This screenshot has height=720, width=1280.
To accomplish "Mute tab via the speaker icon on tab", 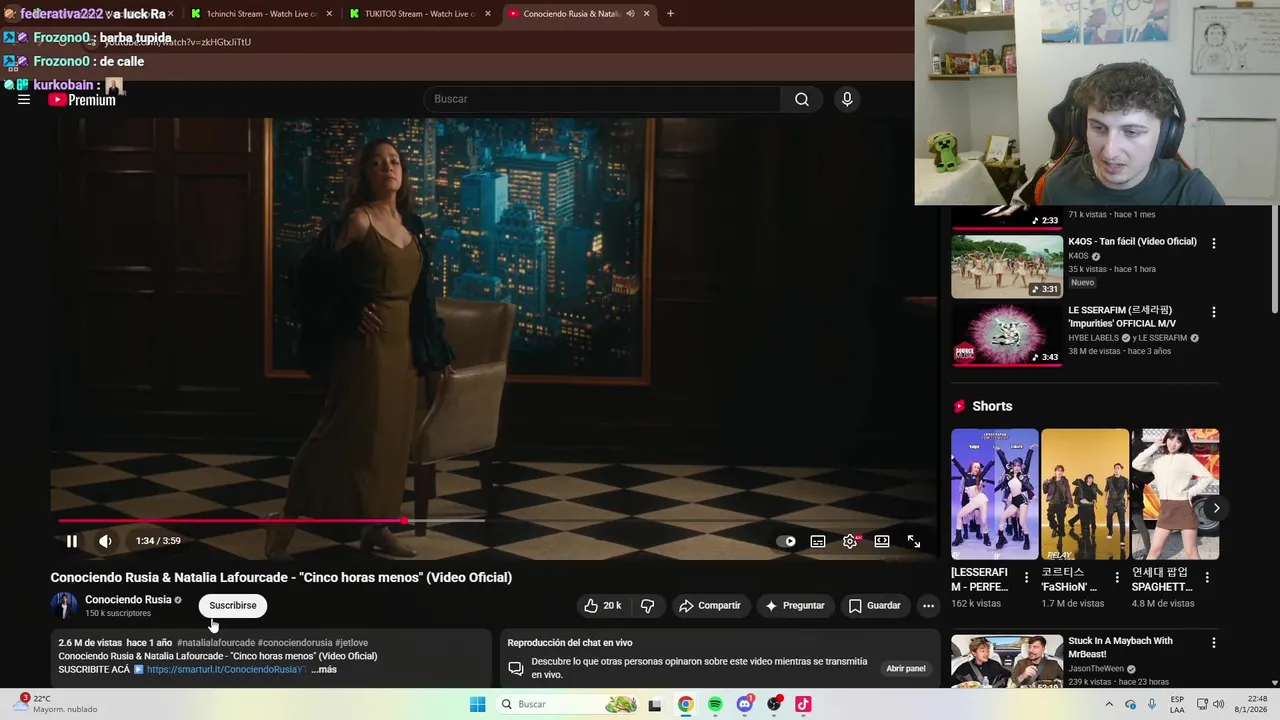I will [630, 14].
